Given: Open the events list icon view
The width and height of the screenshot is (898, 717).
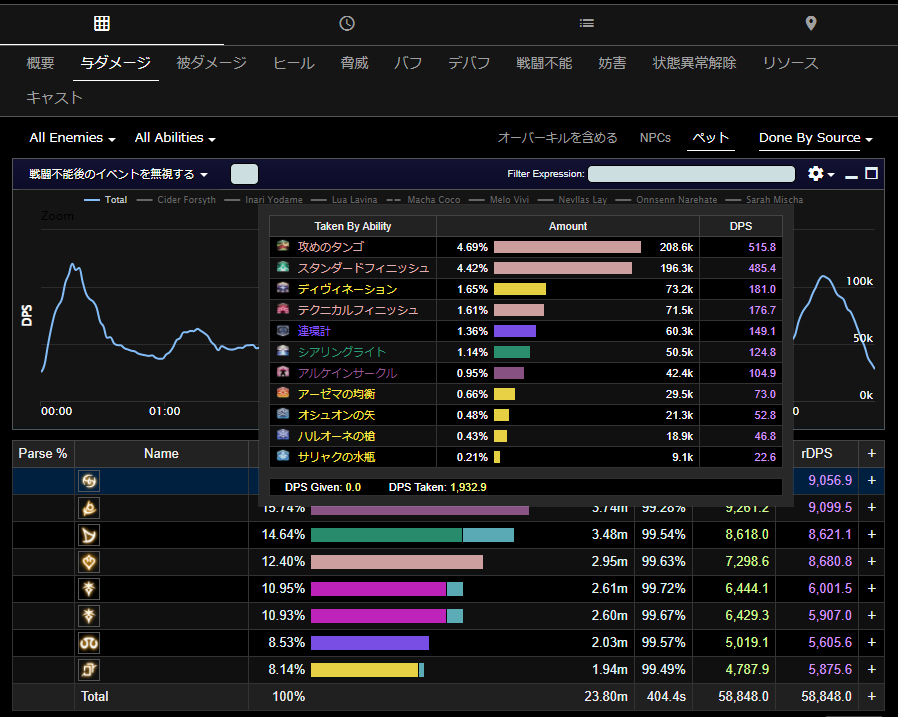Looking at the screenshot, I should click(587, 23).
